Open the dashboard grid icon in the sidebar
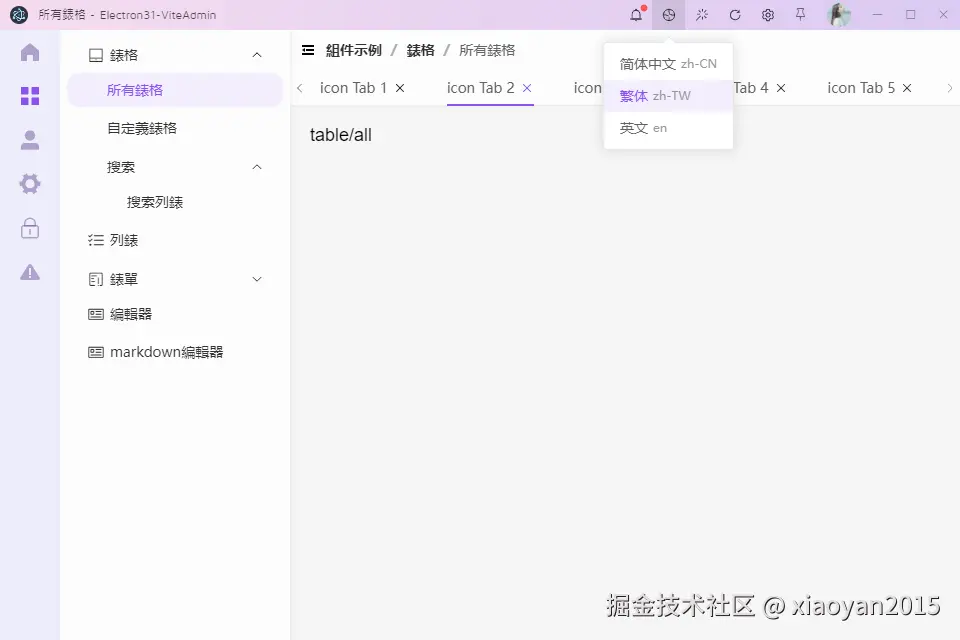 click(30, 96)
